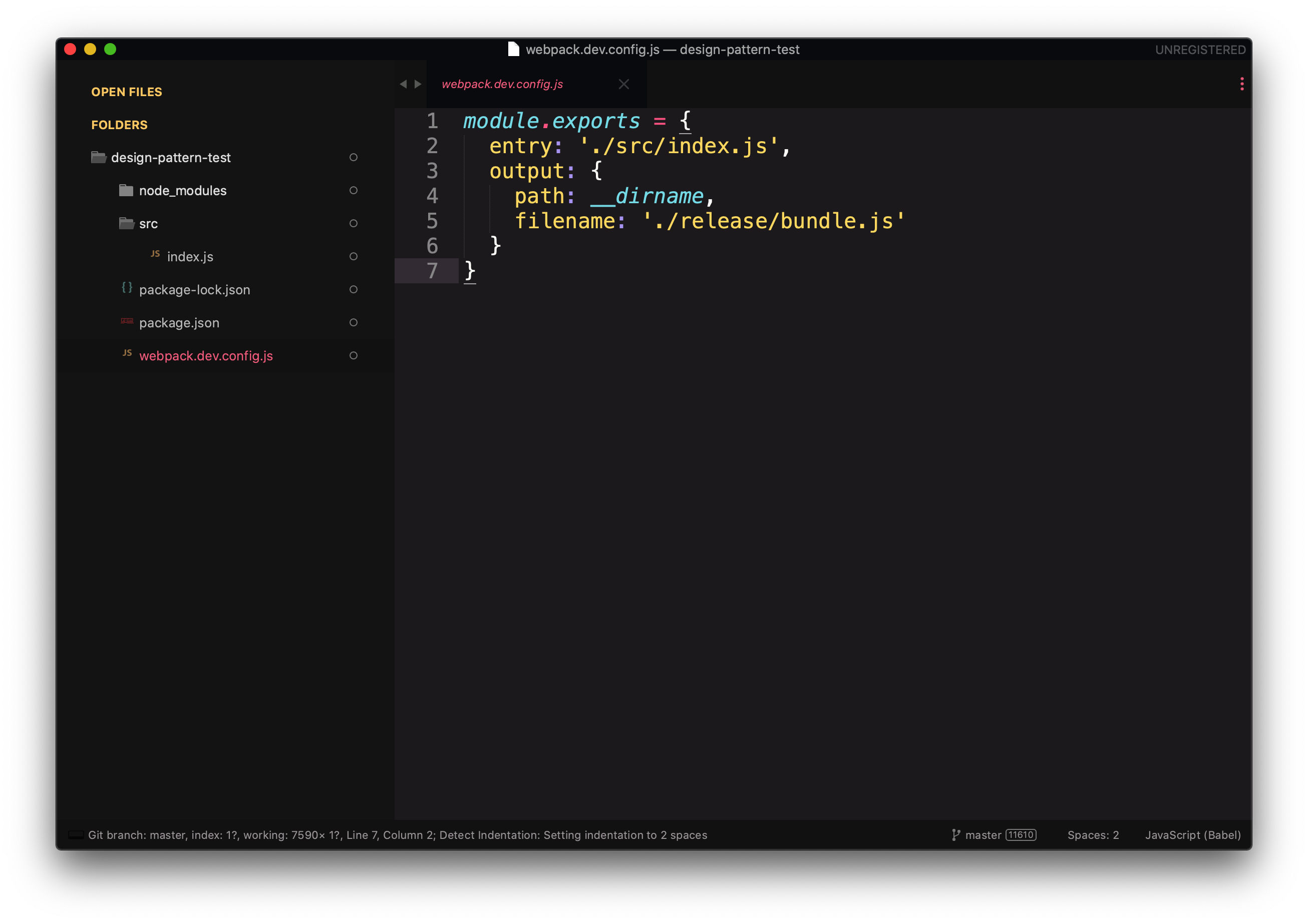Click line number 7 in gutter
The image size is (1308, 924).
point(432,271)
